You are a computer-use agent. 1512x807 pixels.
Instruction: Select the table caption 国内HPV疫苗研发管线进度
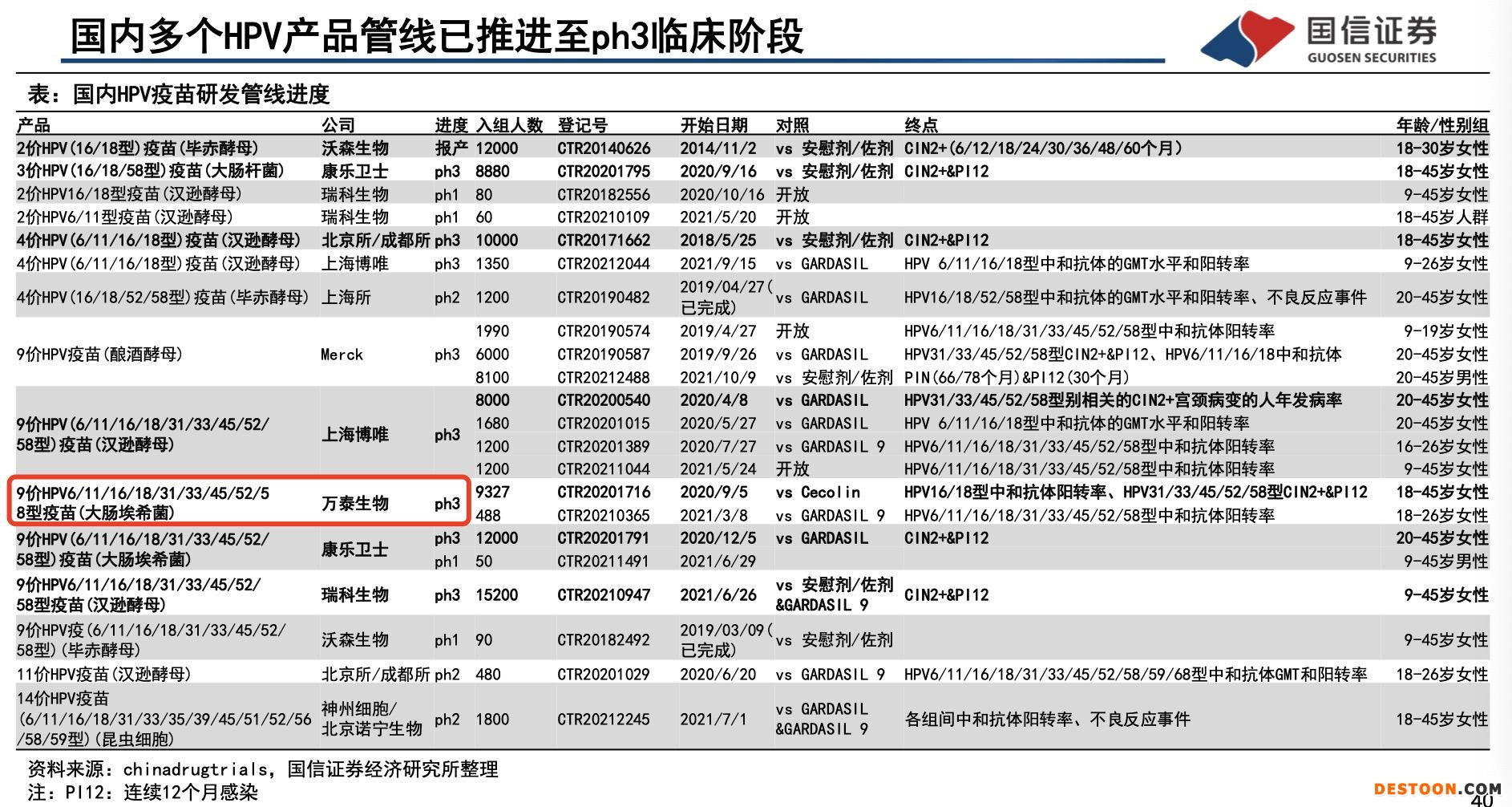[x=179, y=95]
